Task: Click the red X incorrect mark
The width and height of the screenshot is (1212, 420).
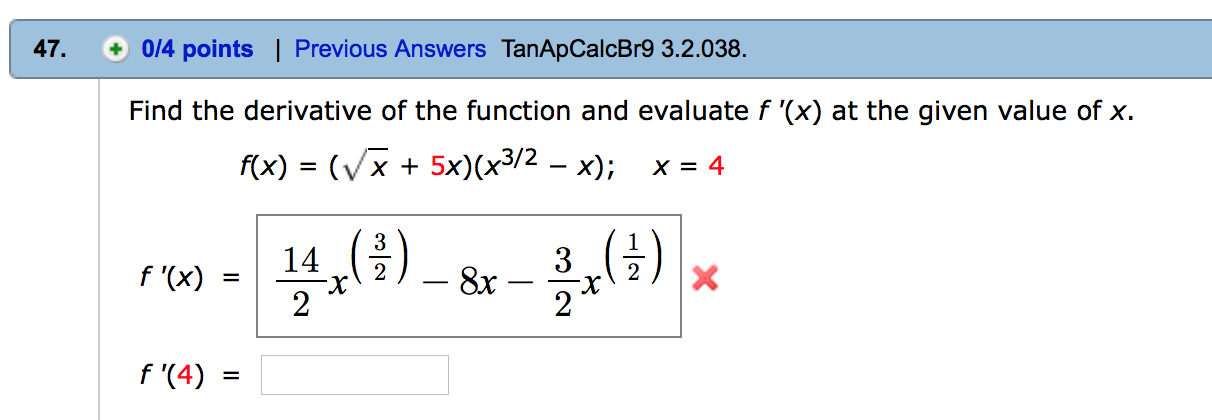Action: coord(704,282)
